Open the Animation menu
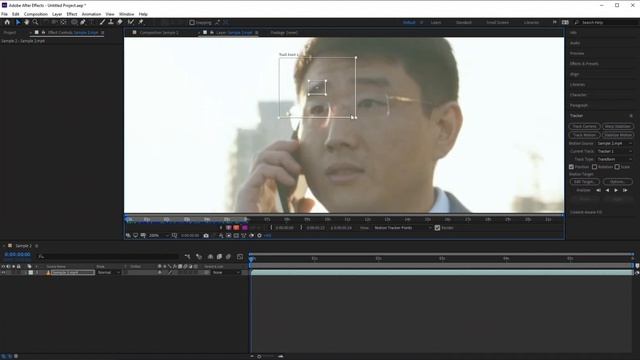This screenshot has width=640, height=360. pos(91,14)
